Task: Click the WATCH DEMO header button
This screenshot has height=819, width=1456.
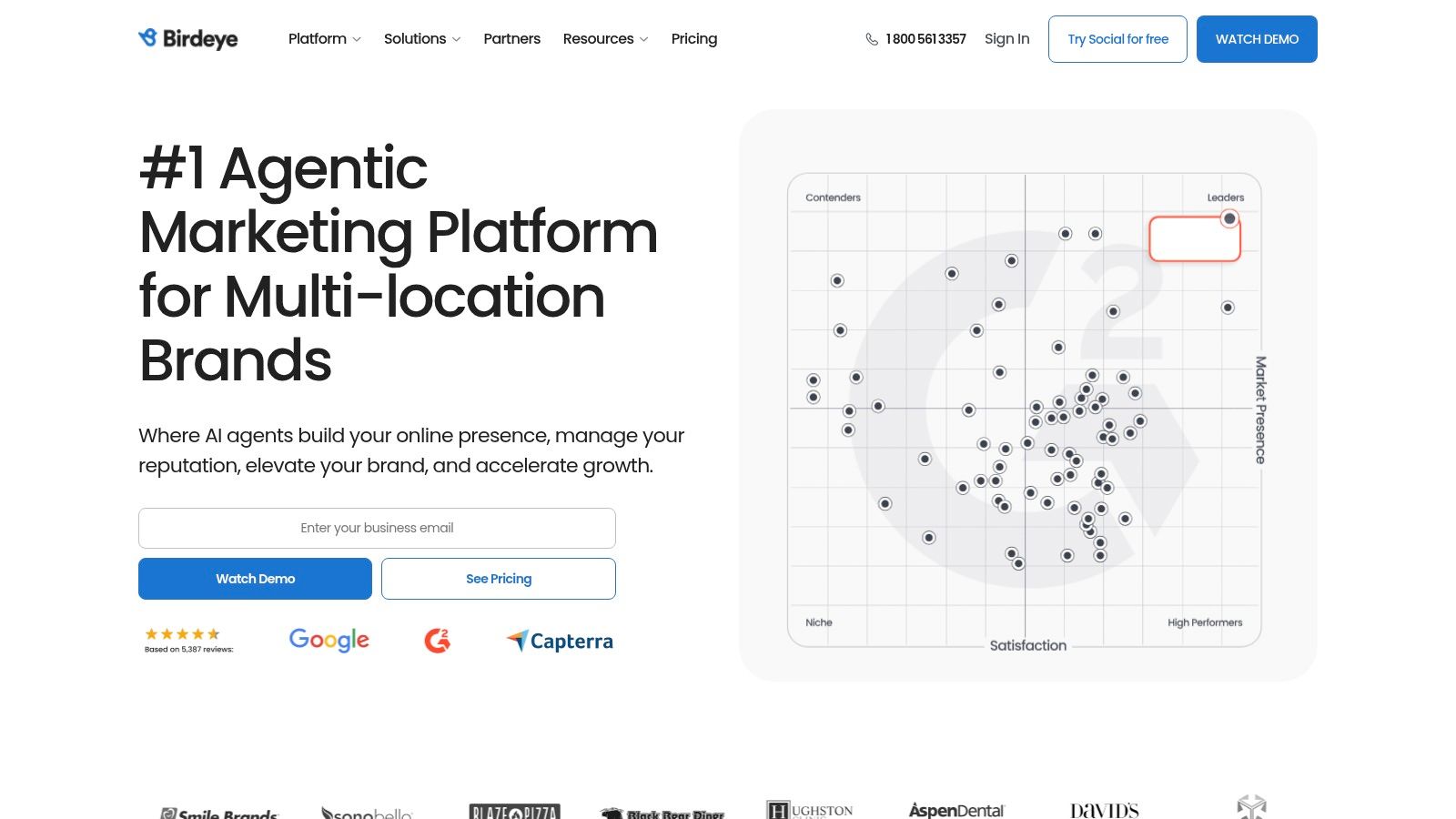Action: (x=1256, y=39)
